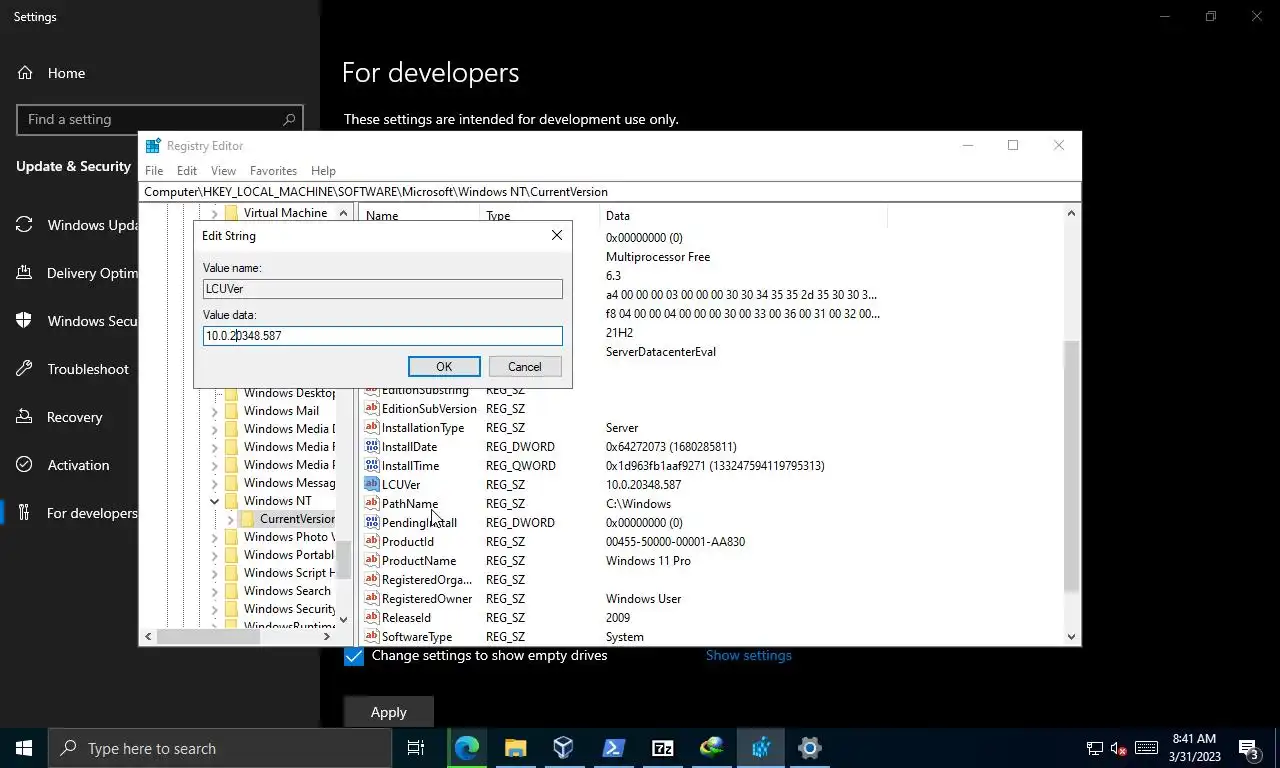Expand the Windows Script H tree node

coord(214,573)
